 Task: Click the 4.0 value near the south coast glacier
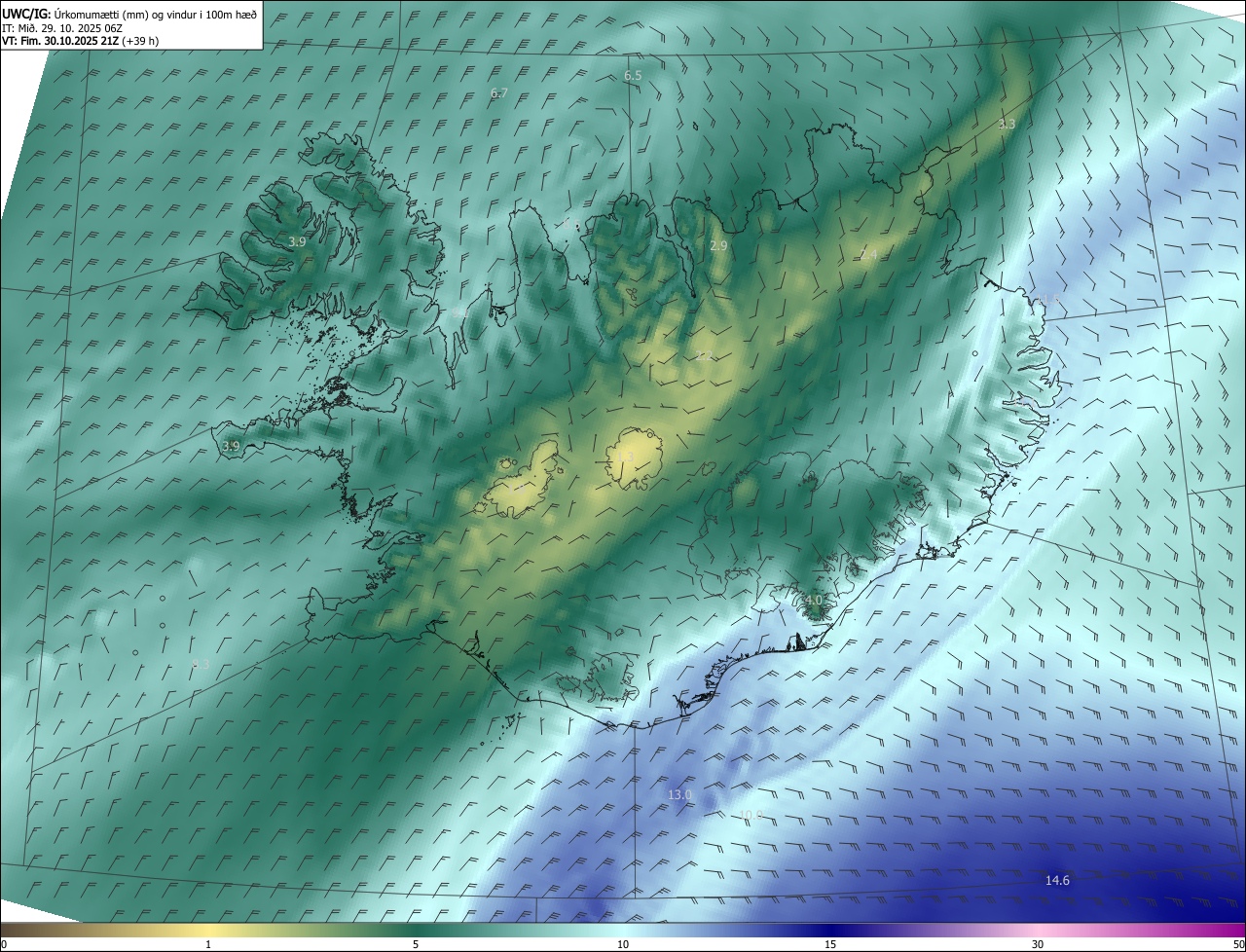coord(814,600)
